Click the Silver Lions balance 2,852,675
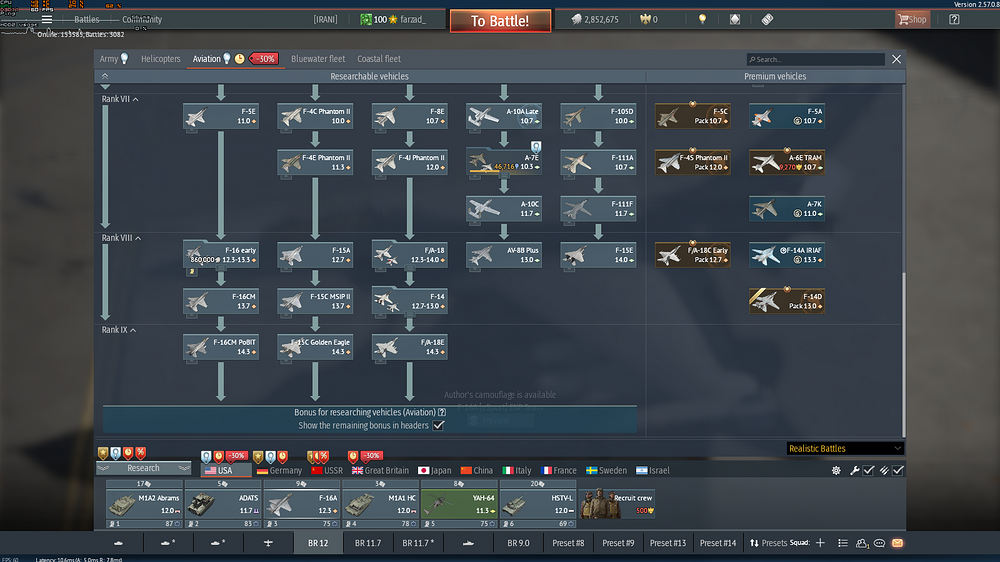 [595, 19]
